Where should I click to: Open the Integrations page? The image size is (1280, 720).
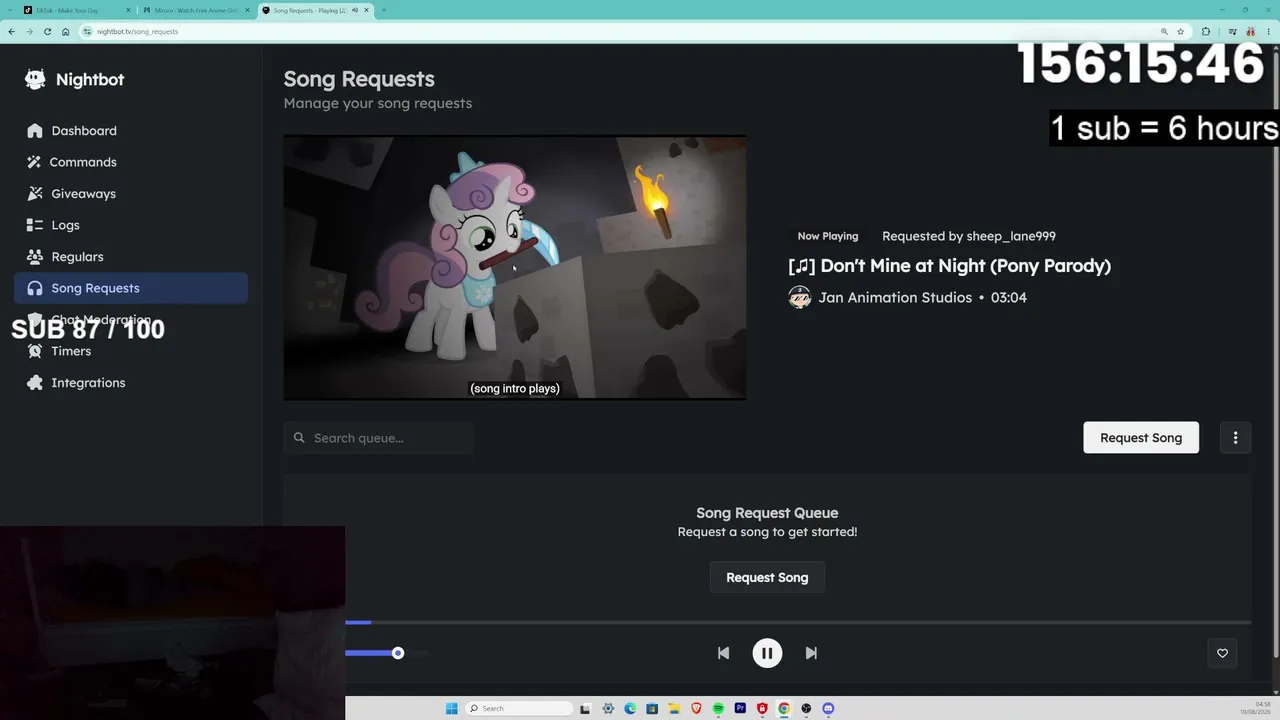(131, 383)
